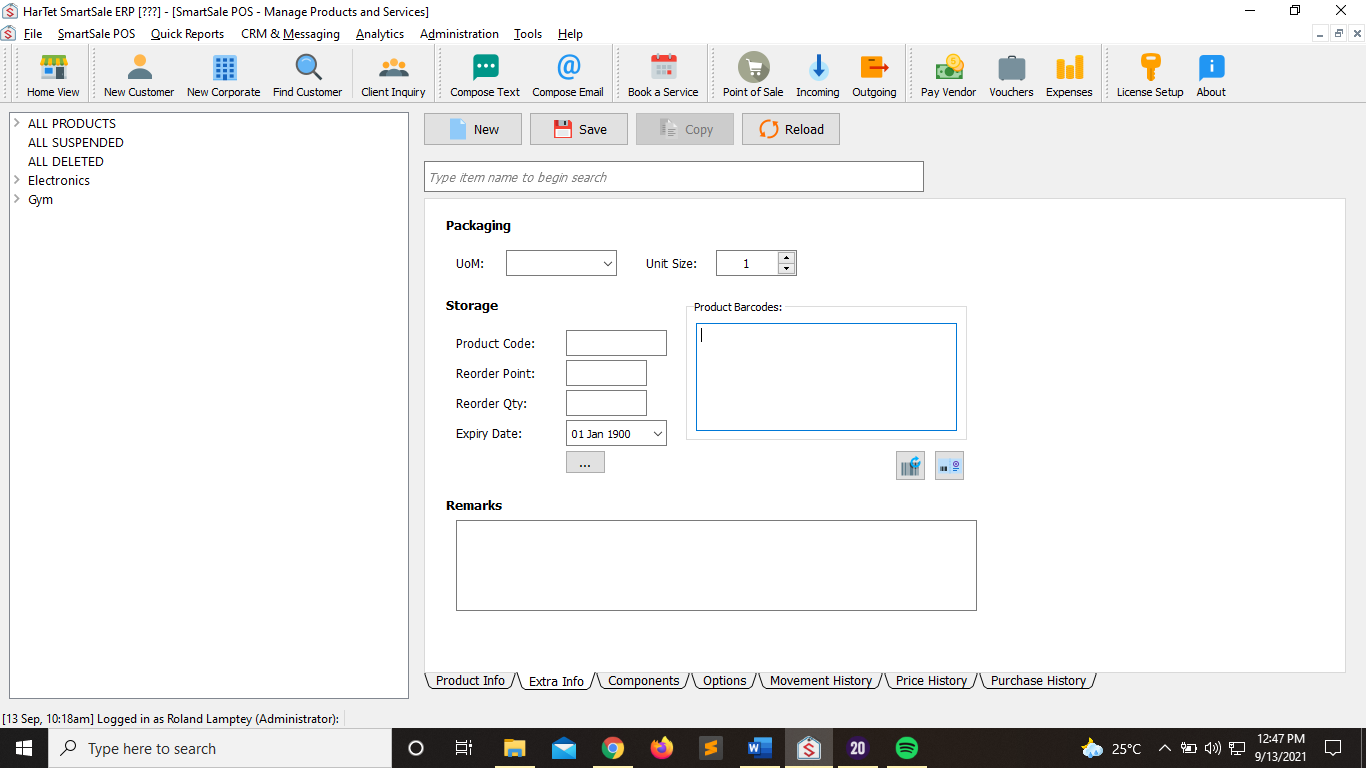
Task: Click the New product button
Action: tap(473, 129)
